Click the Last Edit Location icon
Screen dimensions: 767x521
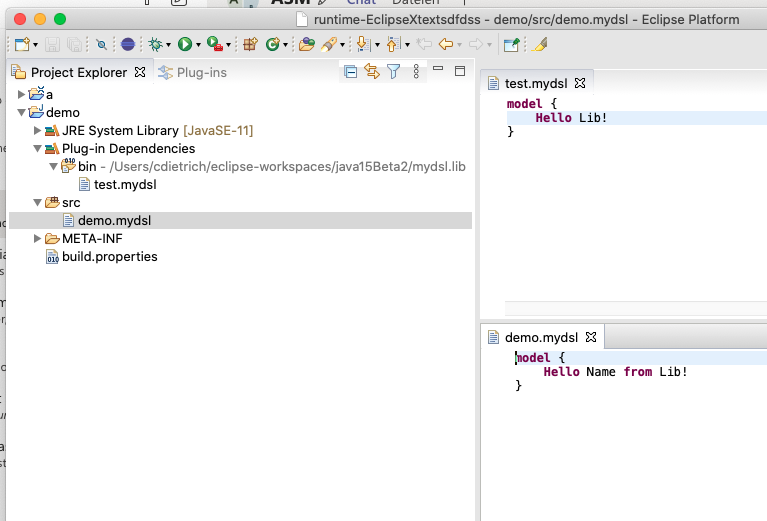(x=424, y=45)
